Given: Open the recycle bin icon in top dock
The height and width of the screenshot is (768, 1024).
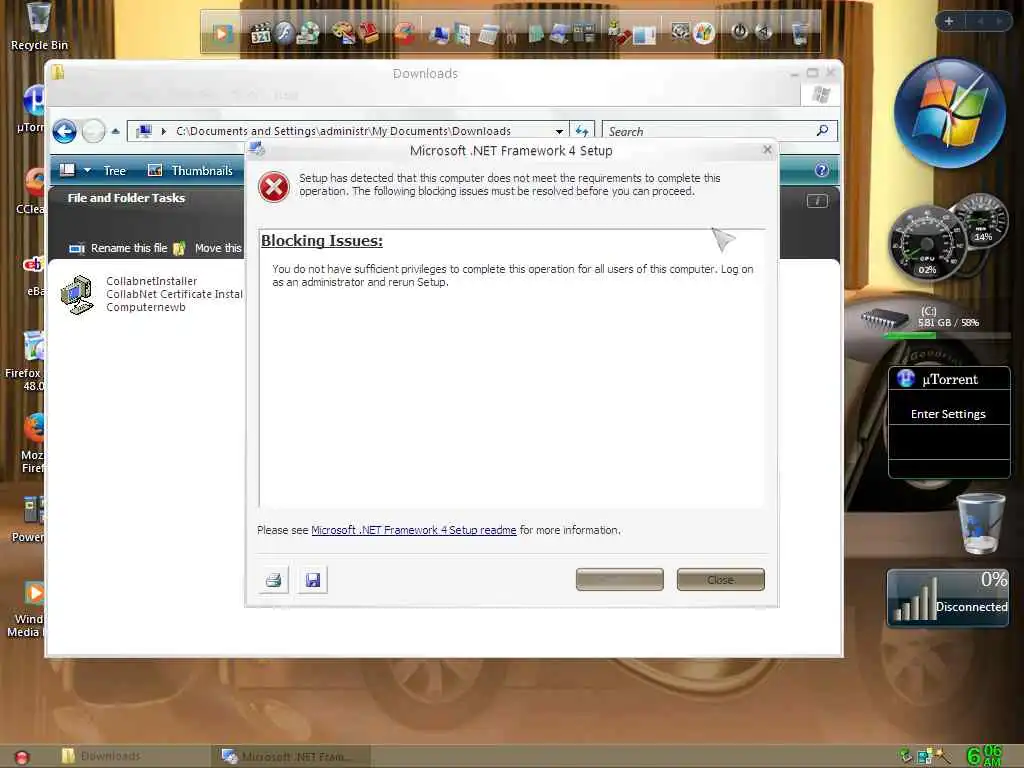Looking at the screenshot, I should pos(799,33).
